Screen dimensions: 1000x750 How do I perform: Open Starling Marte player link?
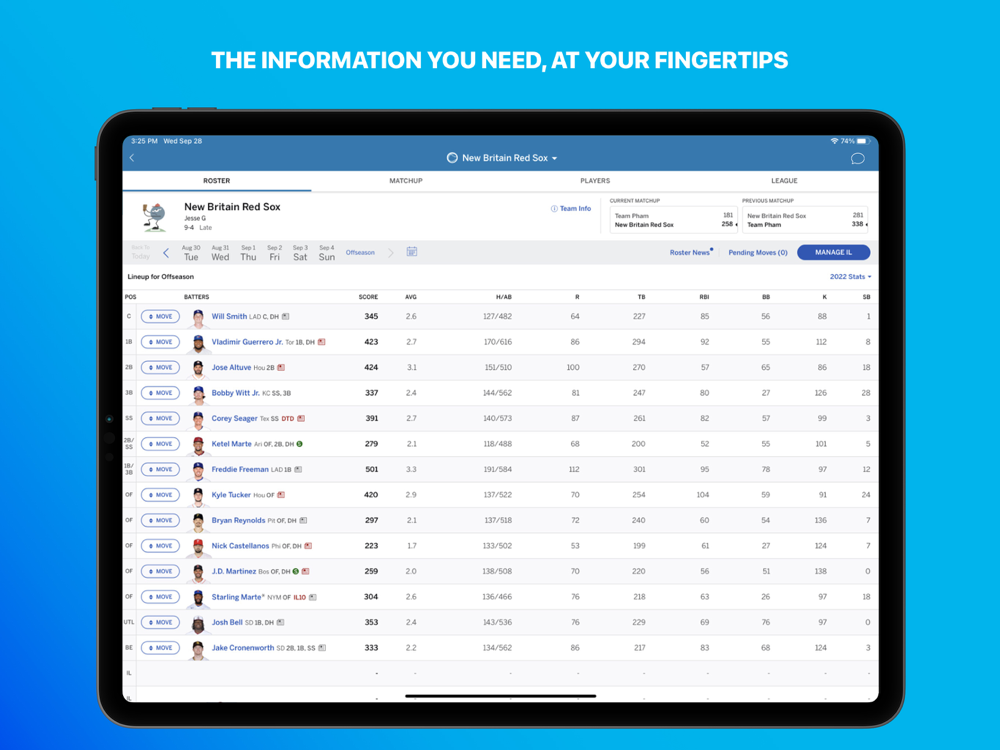237,597
